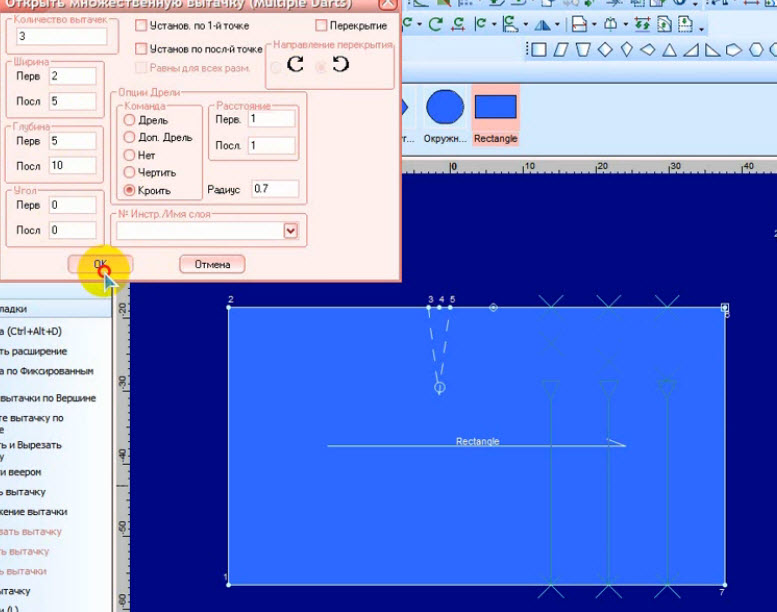Open dropdown arrow beside the mirror tool
Viewport: 777px width, 612px height.
click(557, 24)
